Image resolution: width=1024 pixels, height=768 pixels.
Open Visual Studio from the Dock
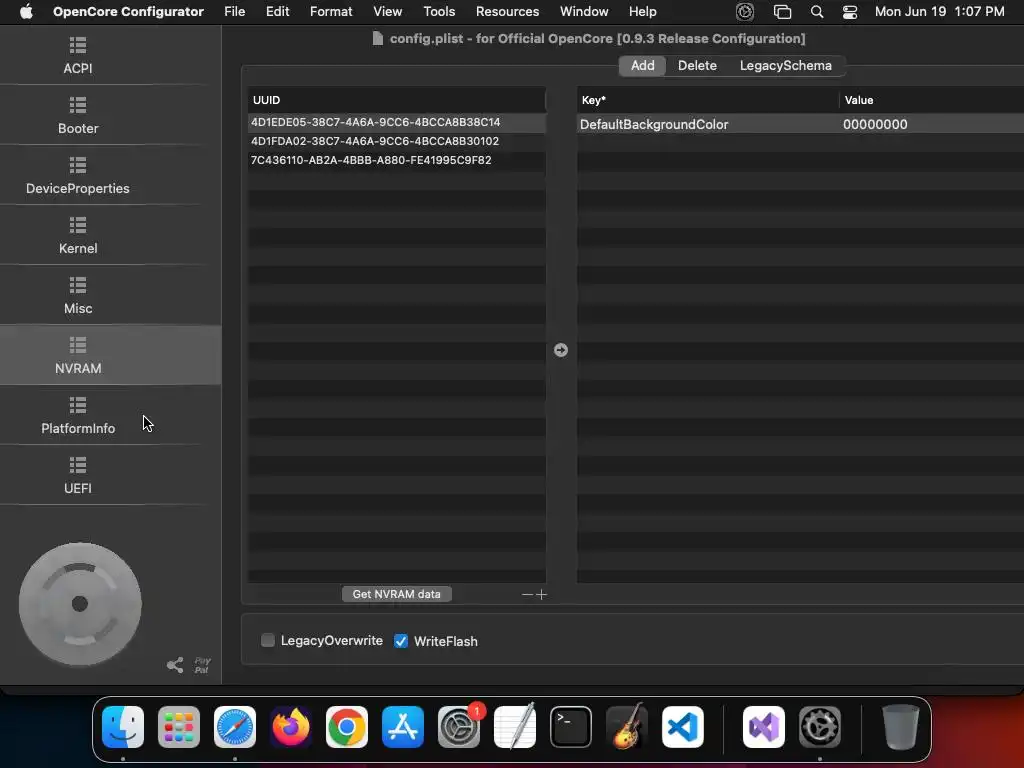click(x=764, y=727)
